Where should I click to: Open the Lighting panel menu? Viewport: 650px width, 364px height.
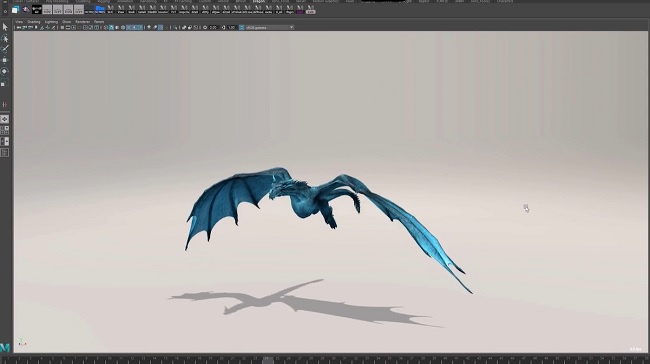(51, 22)
